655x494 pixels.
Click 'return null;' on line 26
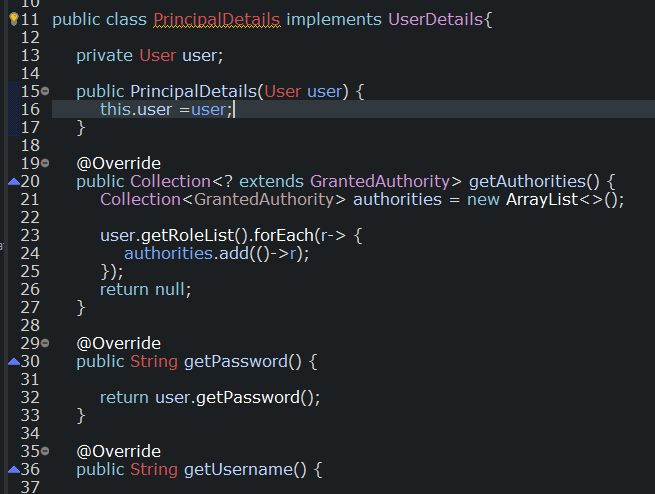(145, 289)
